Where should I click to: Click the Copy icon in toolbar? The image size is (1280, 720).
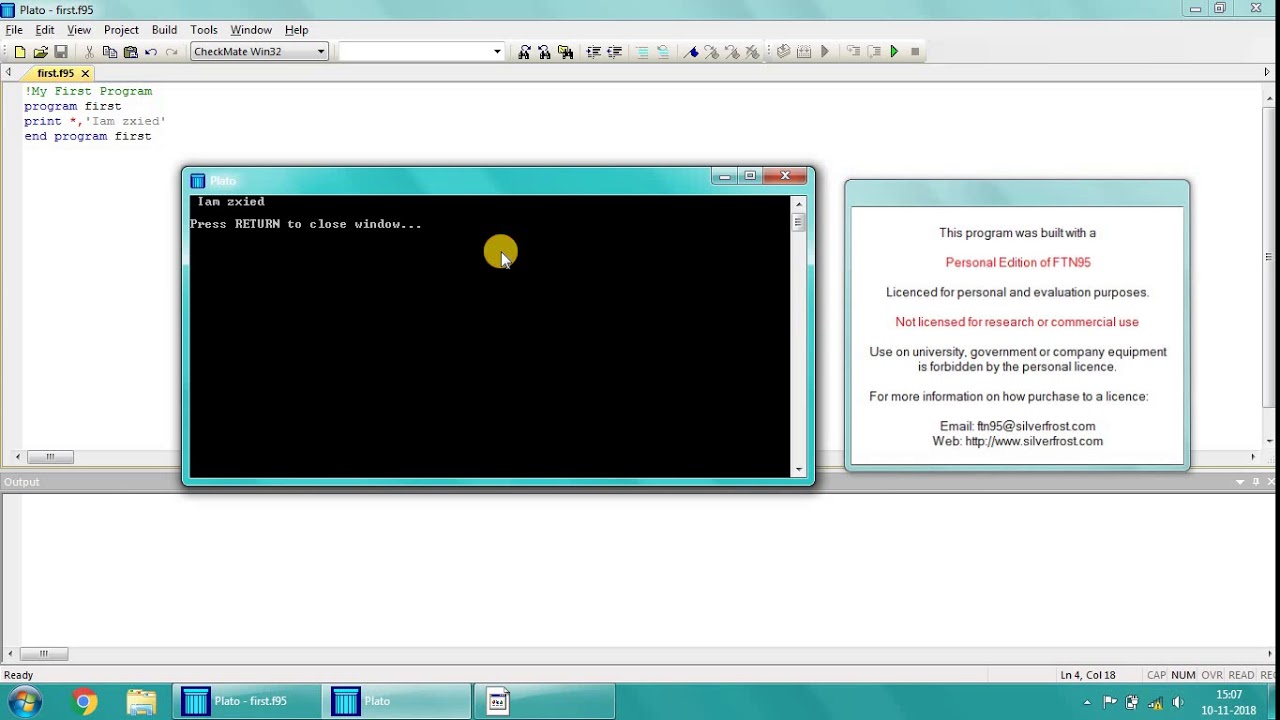click(x=110, y=52)
